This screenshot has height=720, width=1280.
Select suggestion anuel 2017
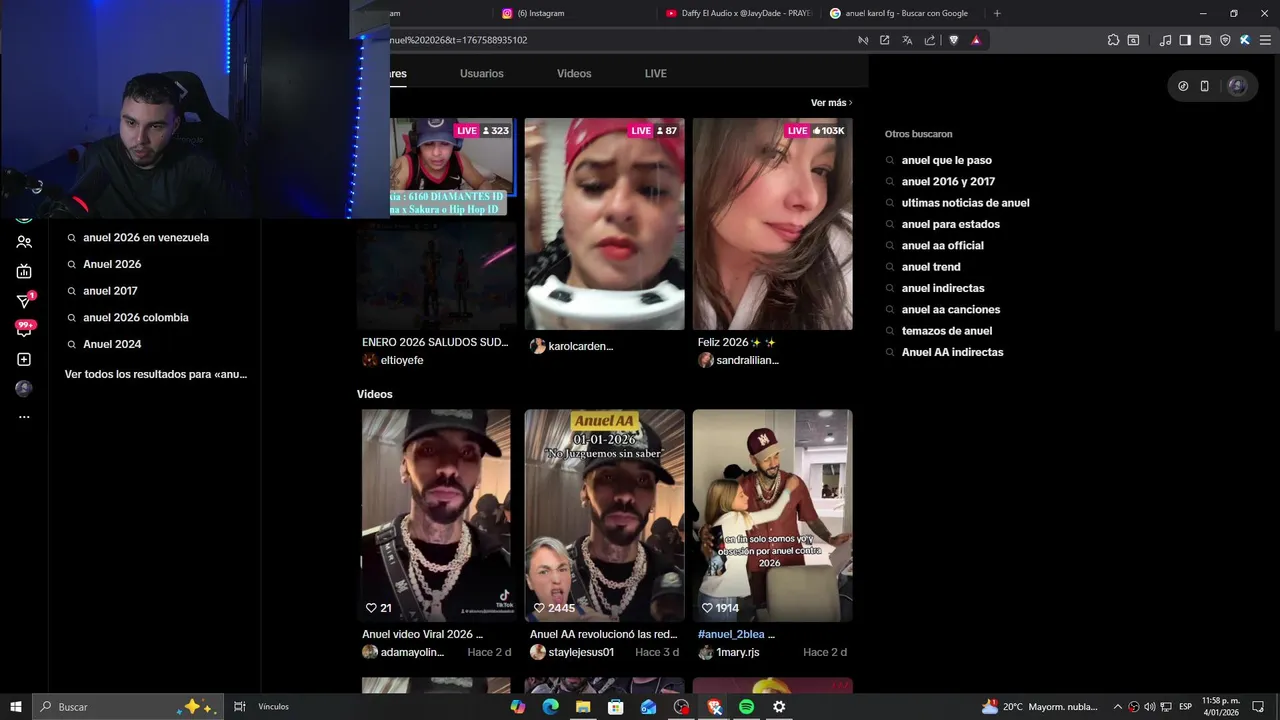110,291
